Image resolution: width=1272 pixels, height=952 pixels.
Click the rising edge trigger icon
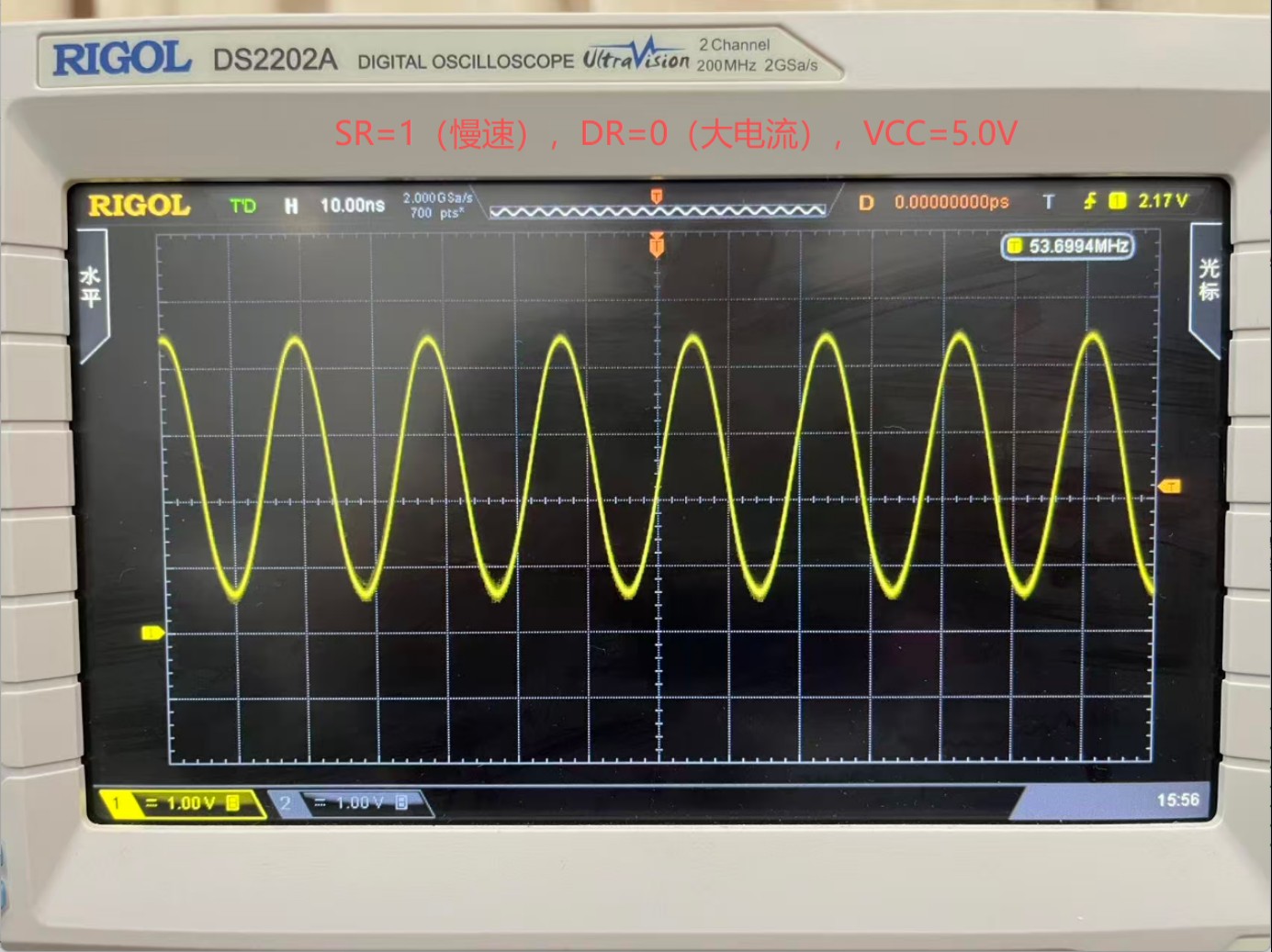[1090, 201]
